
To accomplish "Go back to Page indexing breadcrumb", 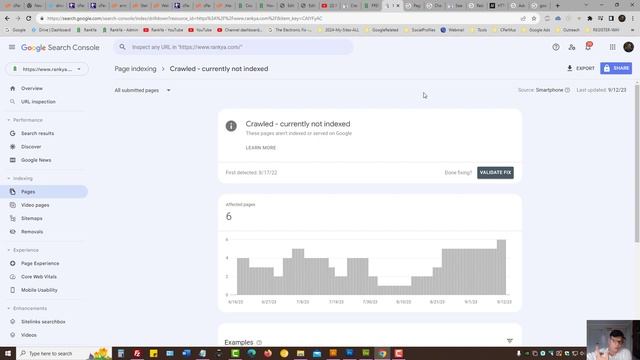I will tap(135, 69).
